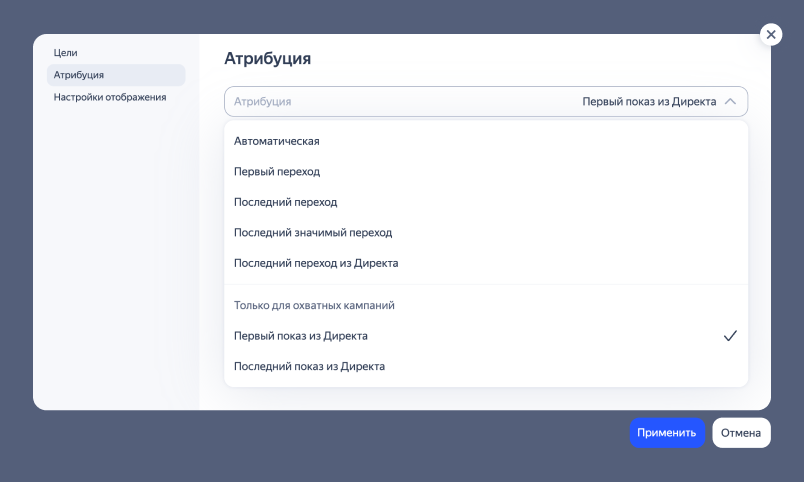Image resolution: width=804 pixels, height=482 pixels.
Task: Click the Атрибуция heading above the dropdown
Action: pyautogui.click(x=267, y=59)
